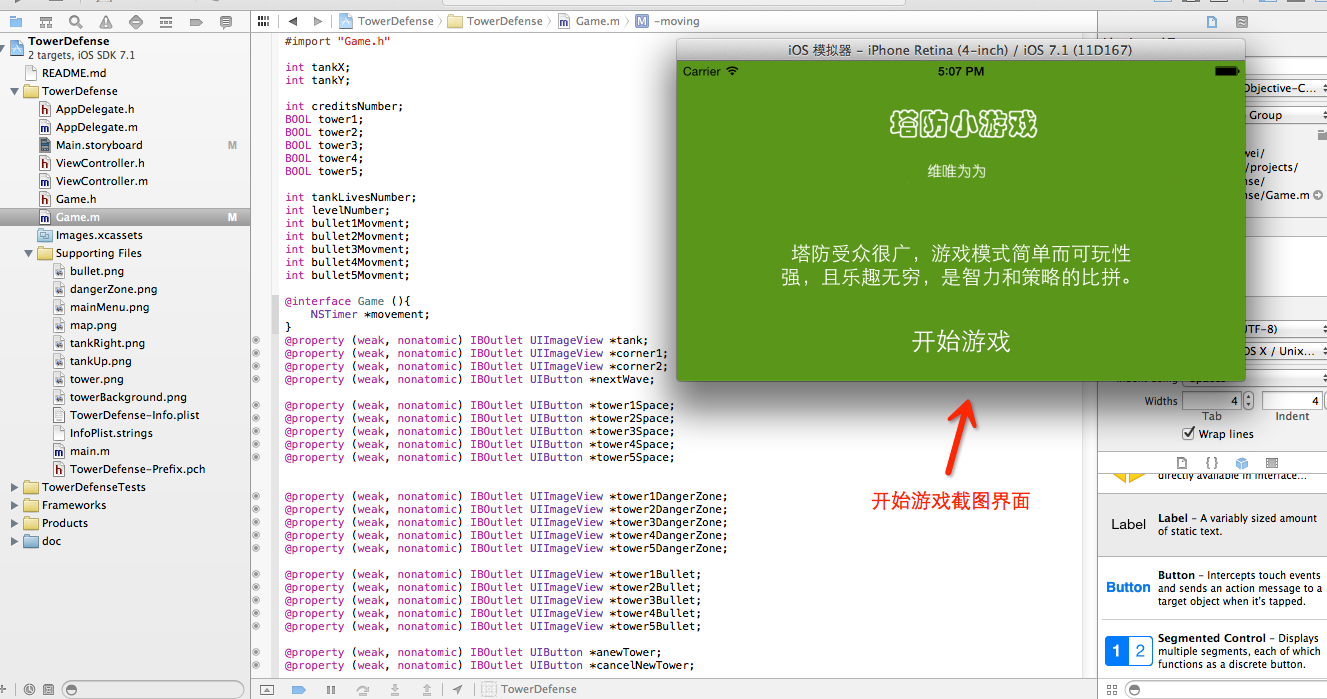Go forward in editor history

click(318, 21)
